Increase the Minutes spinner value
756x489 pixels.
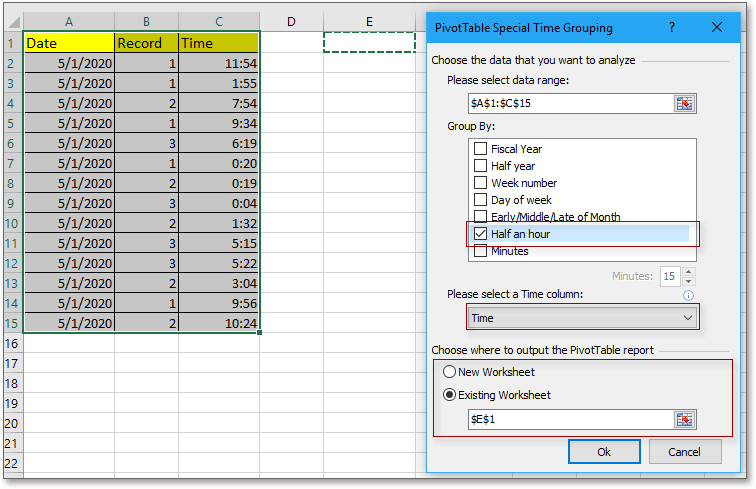pyautogui.click(x=688, y=272)
